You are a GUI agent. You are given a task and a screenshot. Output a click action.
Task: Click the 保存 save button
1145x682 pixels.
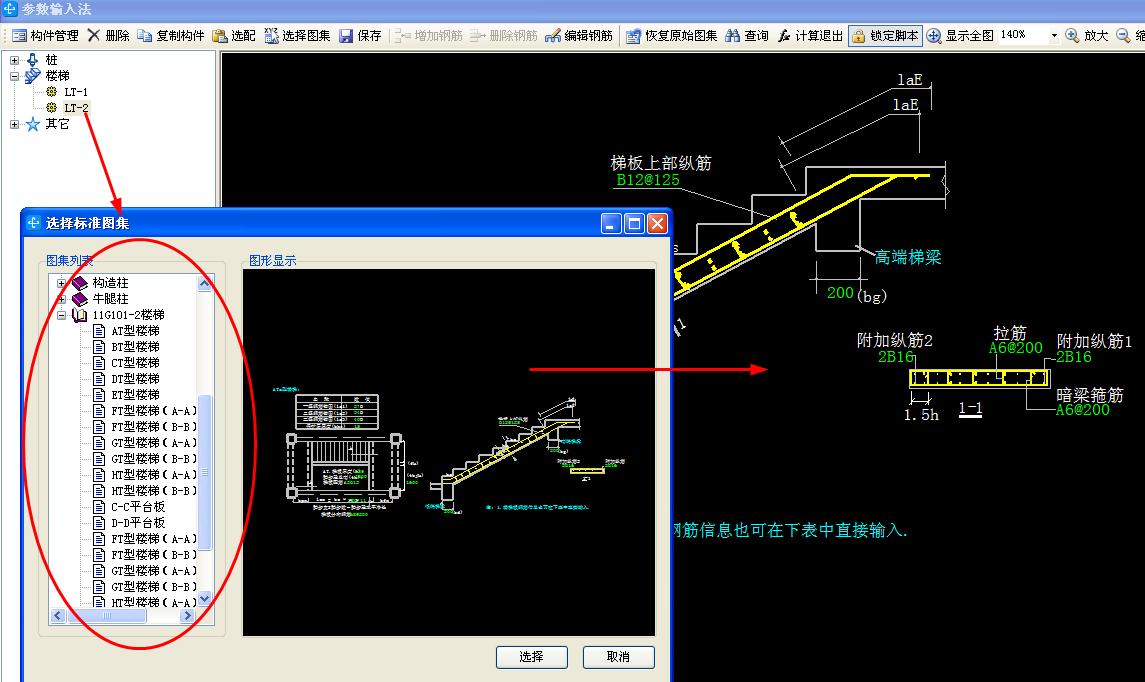(x=361, y=35)
